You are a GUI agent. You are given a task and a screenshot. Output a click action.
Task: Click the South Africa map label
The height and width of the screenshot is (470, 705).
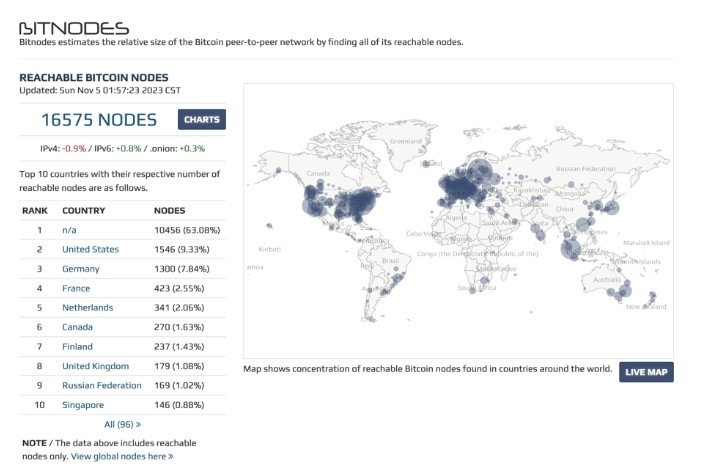[x=477, y=287]
